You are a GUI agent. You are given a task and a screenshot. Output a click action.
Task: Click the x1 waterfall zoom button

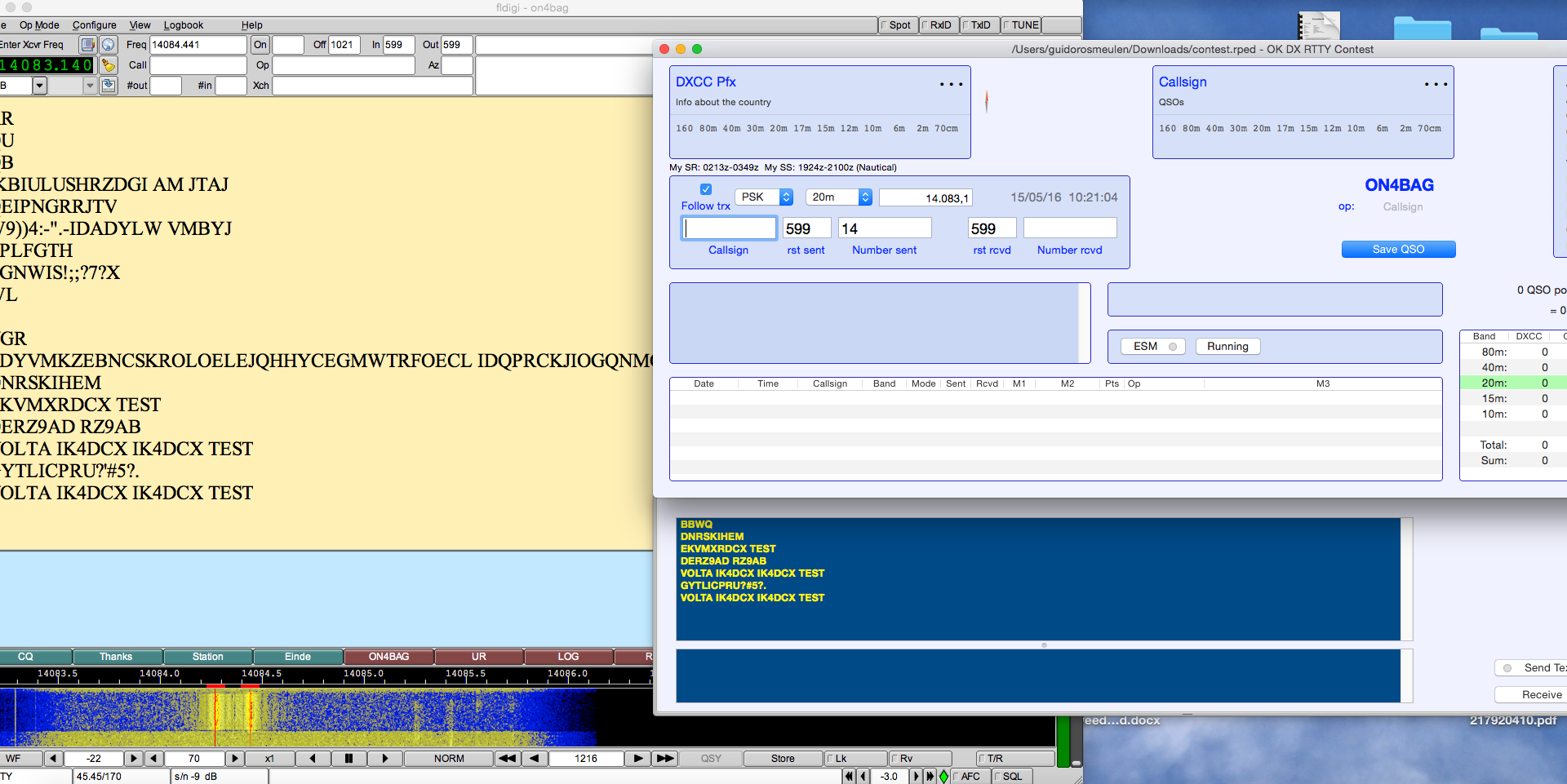(x=269, y=758)
